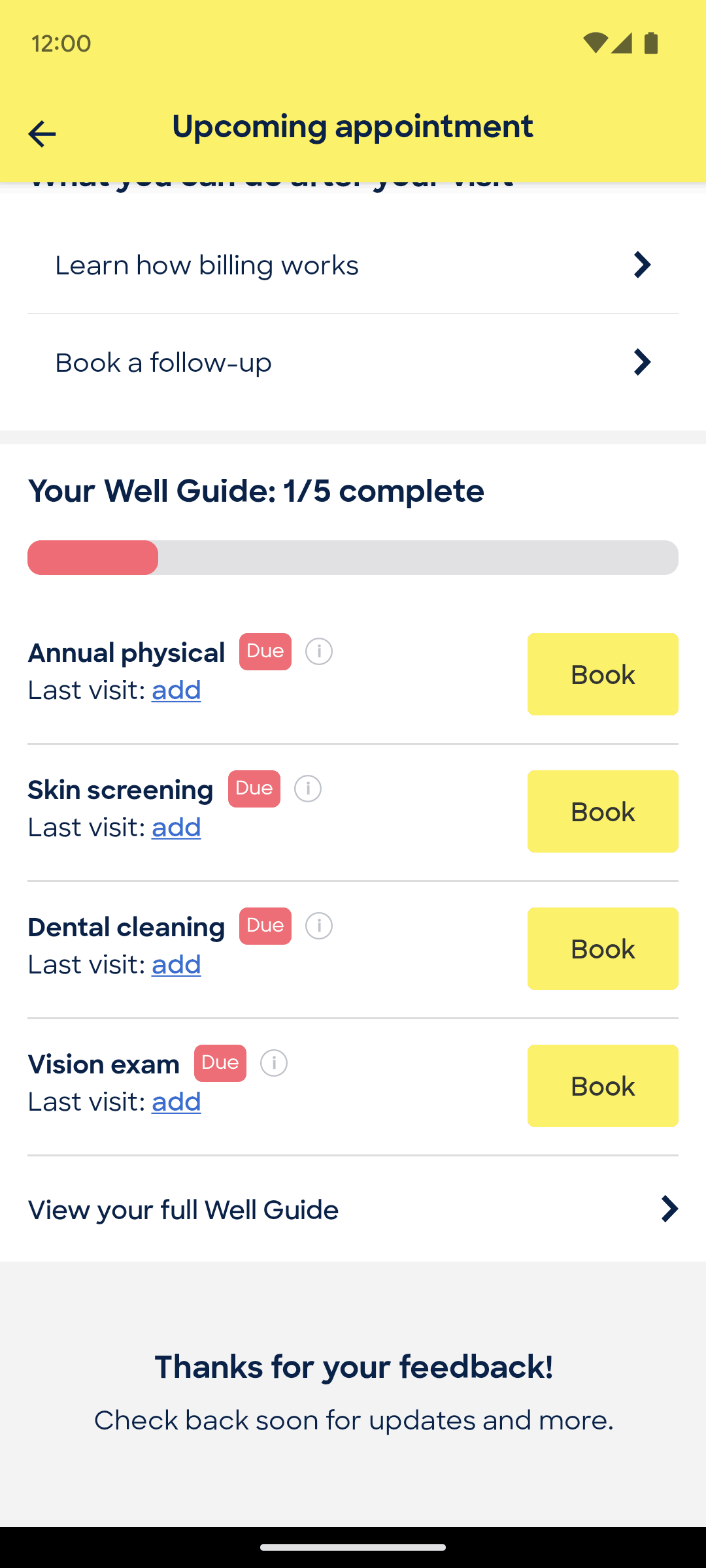Expand Learn how billing works chevron
Viewport: 706px width, 1568px height.
pyautogui.click(x=643, y=265)
